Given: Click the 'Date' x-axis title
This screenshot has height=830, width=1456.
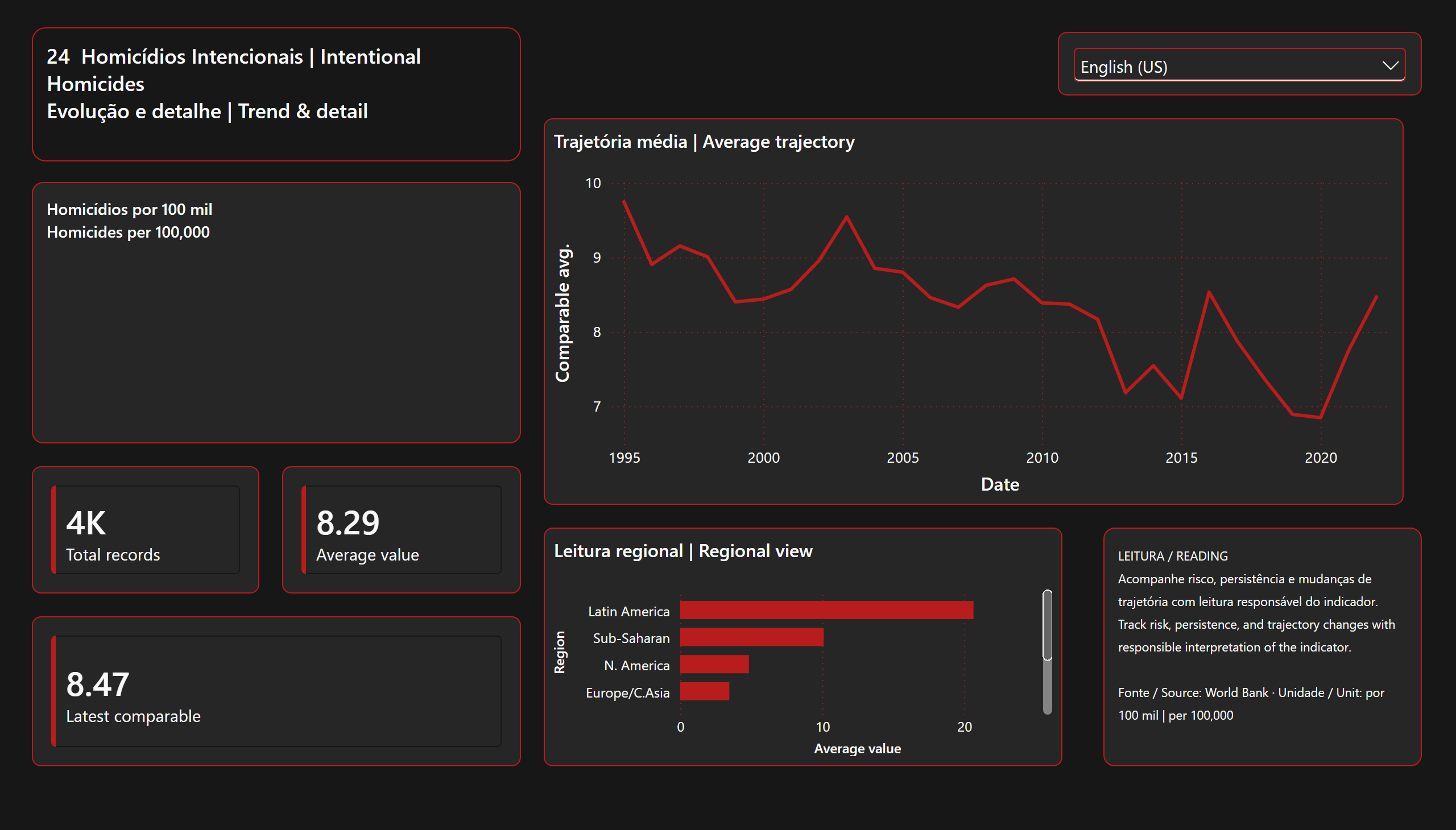Looking at the screenshot, I should point(1000,484).
